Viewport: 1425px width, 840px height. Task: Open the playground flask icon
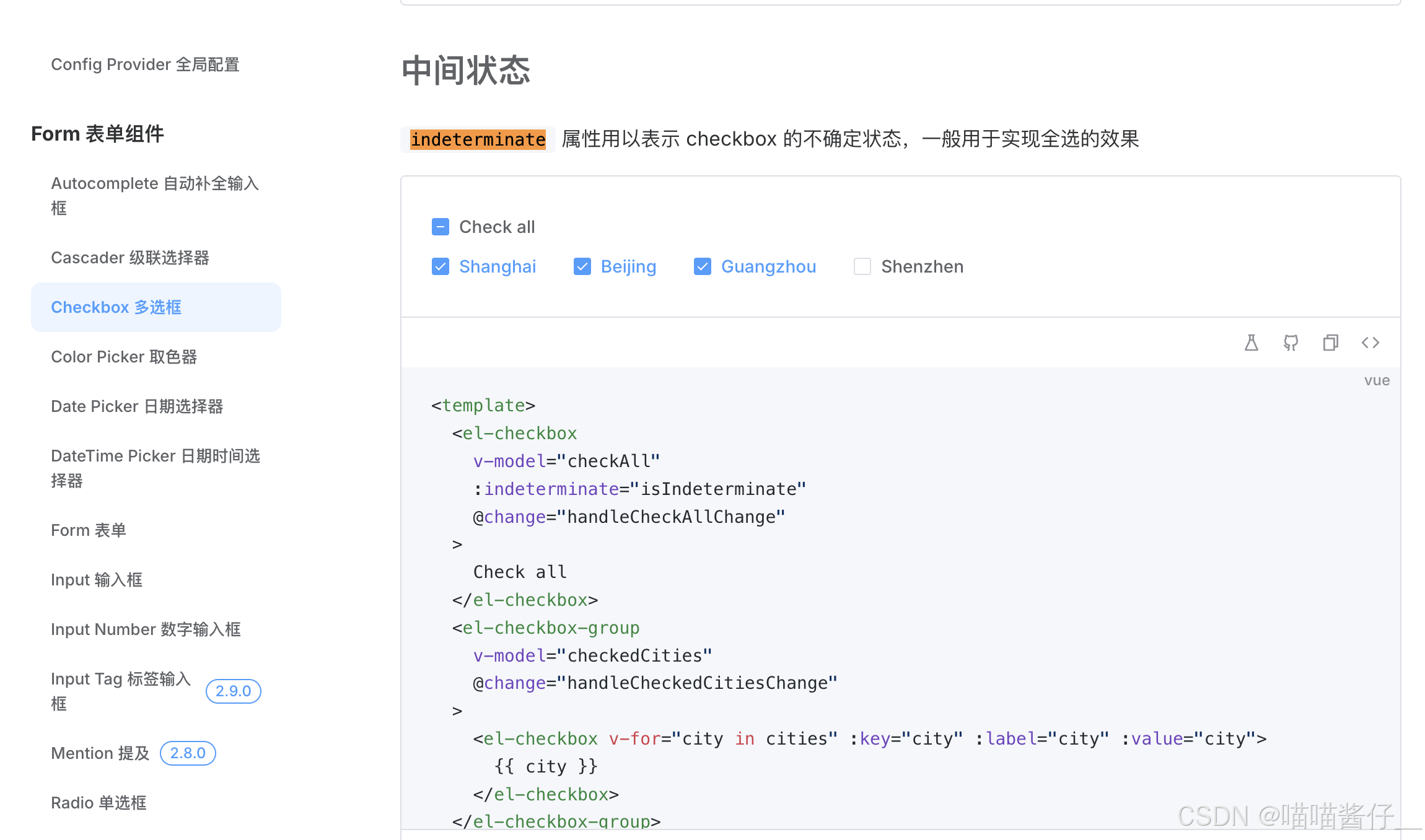tap(1251, 343)
